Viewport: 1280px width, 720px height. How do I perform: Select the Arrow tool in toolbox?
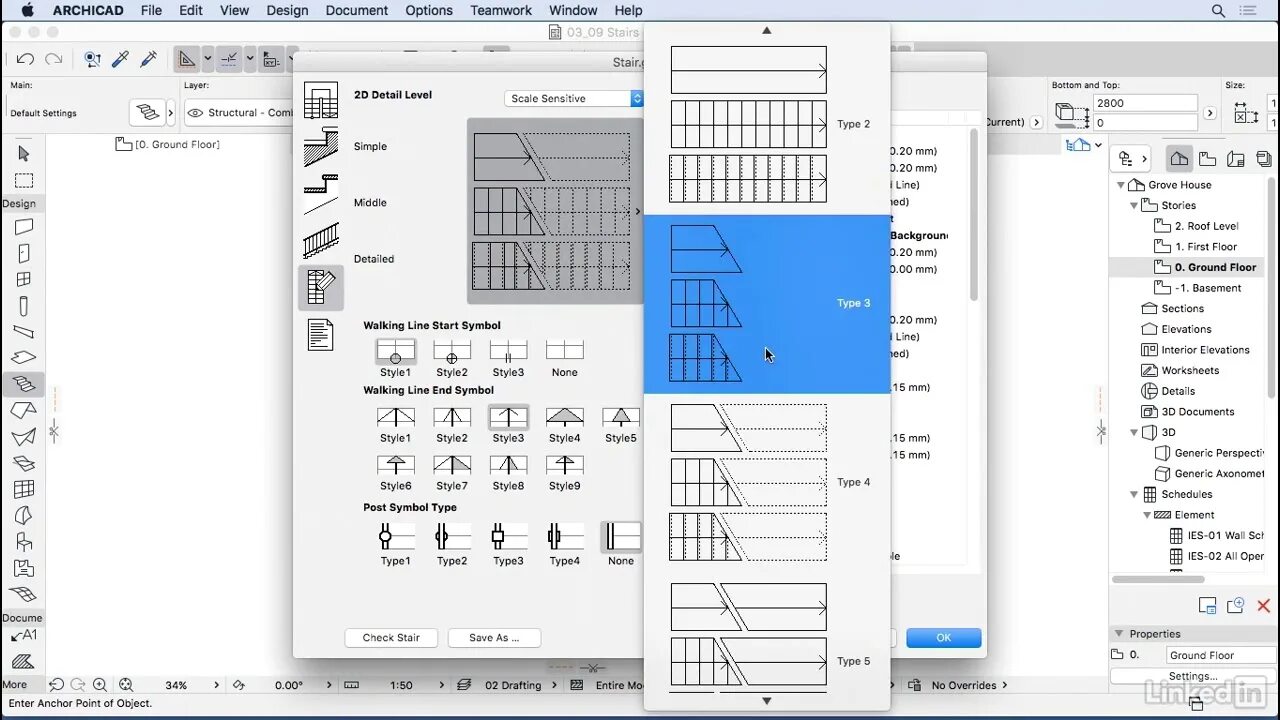24,153
